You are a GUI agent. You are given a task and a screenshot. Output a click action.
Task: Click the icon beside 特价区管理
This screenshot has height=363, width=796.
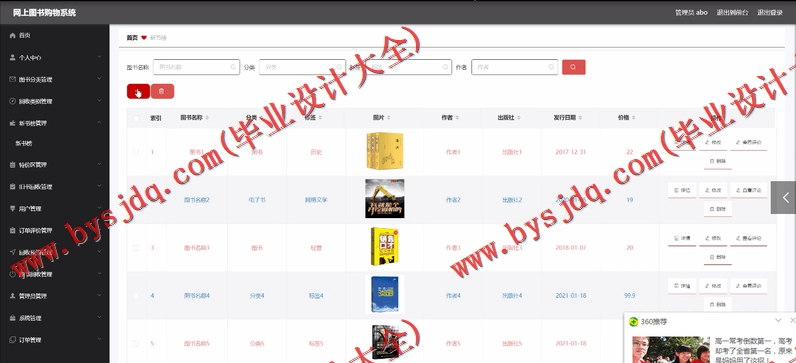pos(13,165)
